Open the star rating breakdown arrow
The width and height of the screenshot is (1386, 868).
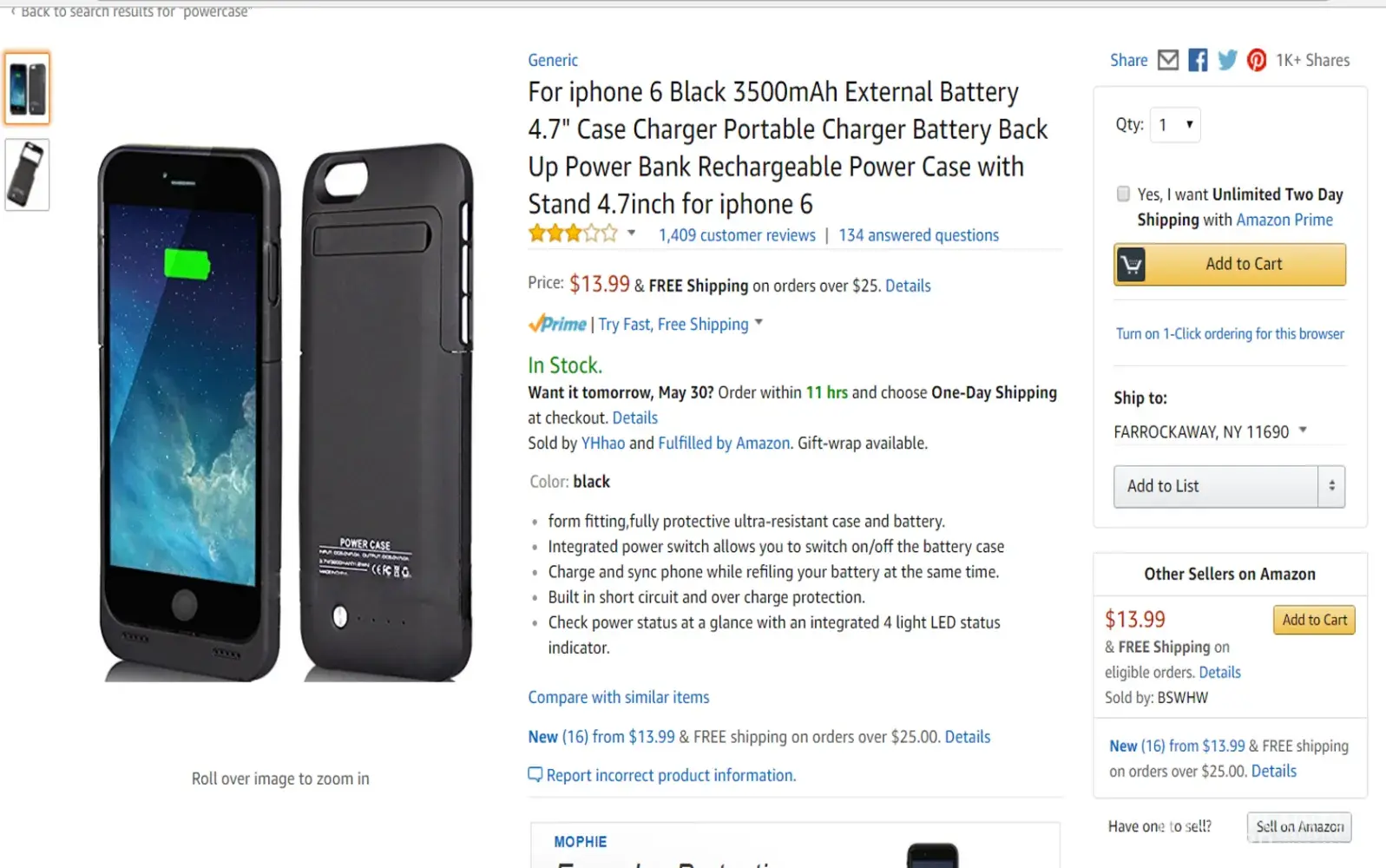632,233
